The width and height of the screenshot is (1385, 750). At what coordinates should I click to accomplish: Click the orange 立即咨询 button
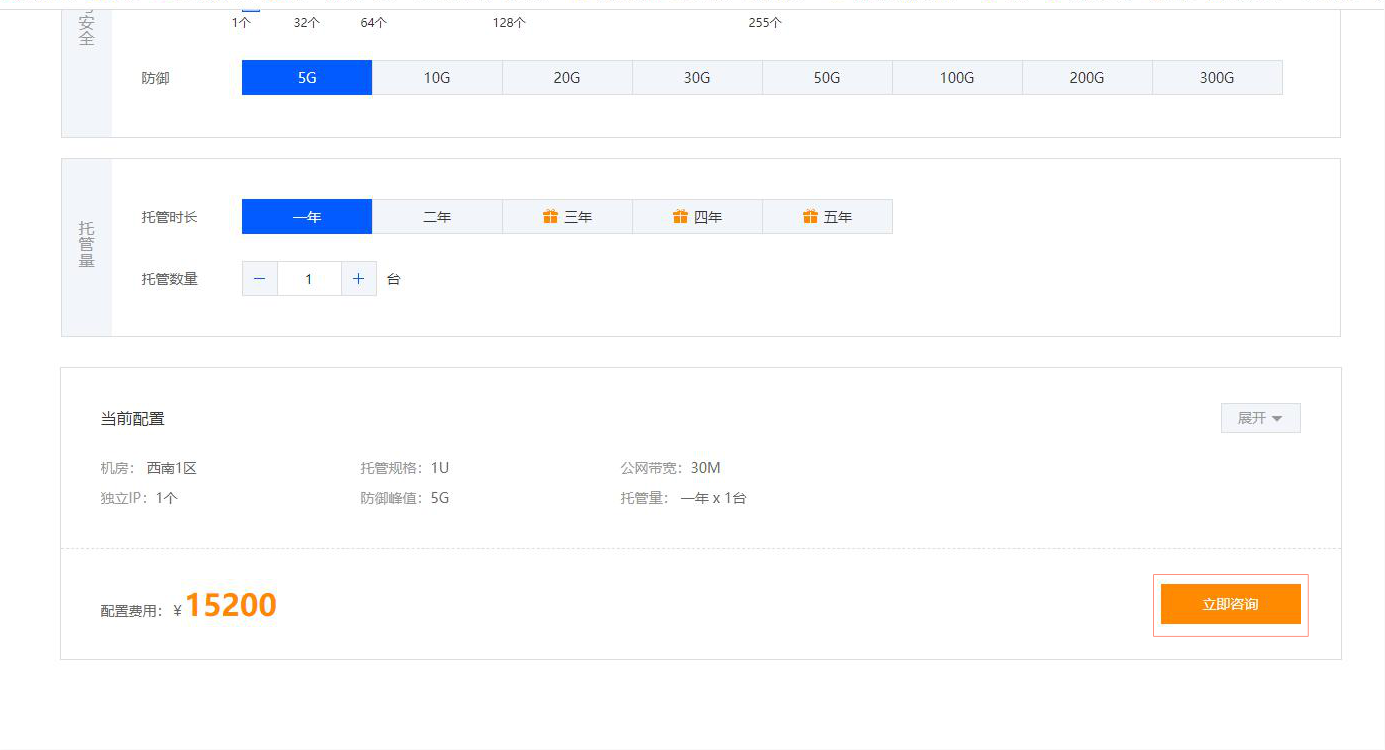click(1230, 604)
